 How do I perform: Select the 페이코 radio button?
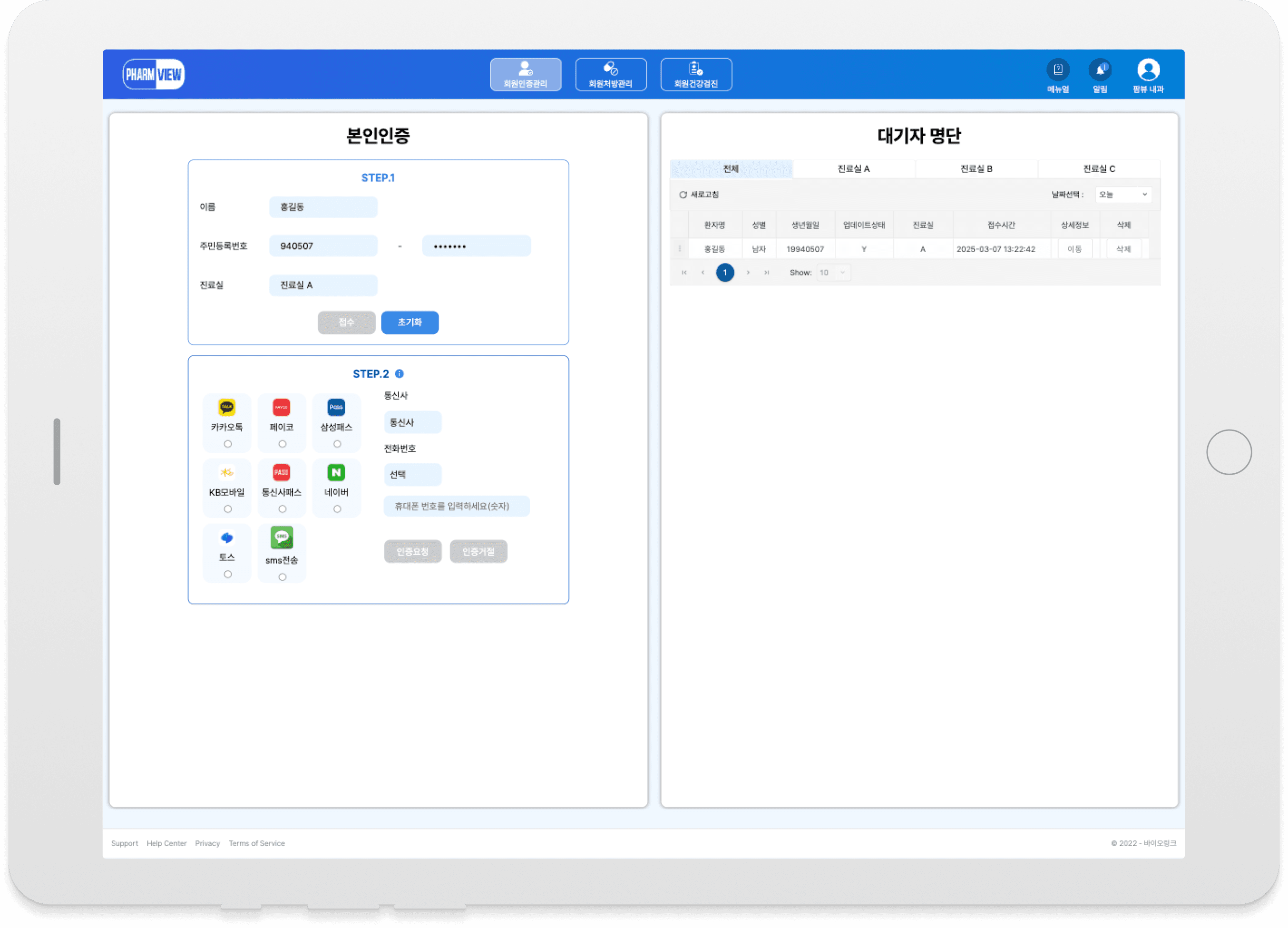coord(282,444)
